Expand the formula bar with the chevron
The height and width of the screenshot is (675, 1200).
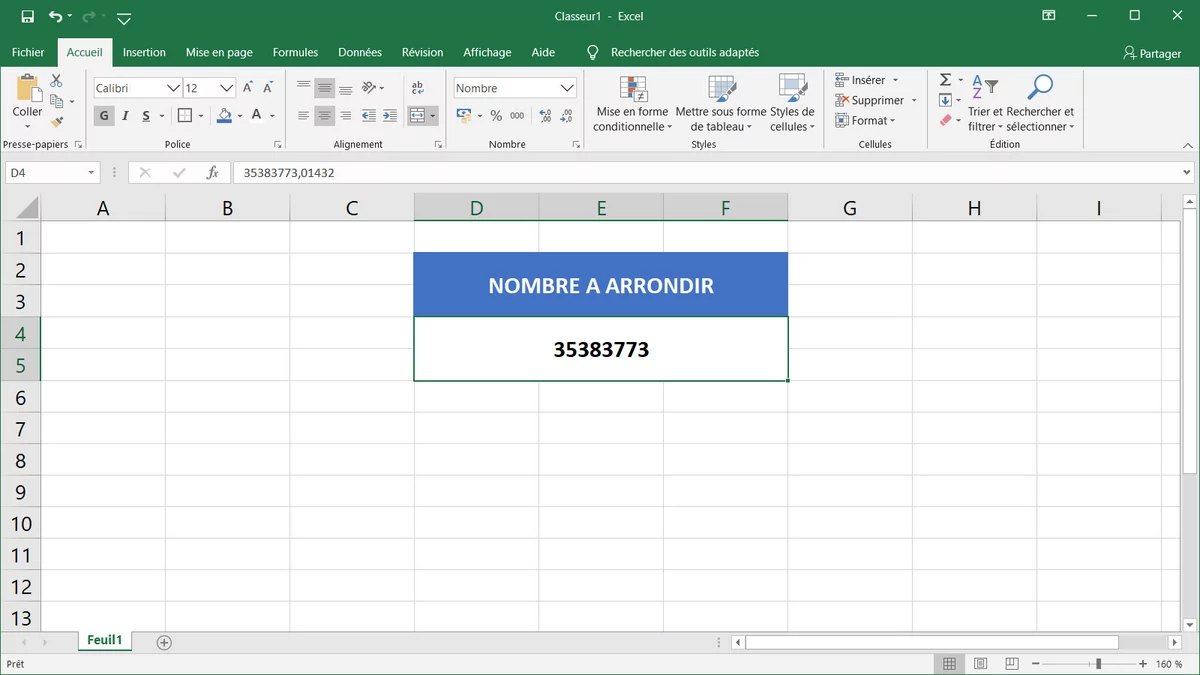[x=1186, y=173]
